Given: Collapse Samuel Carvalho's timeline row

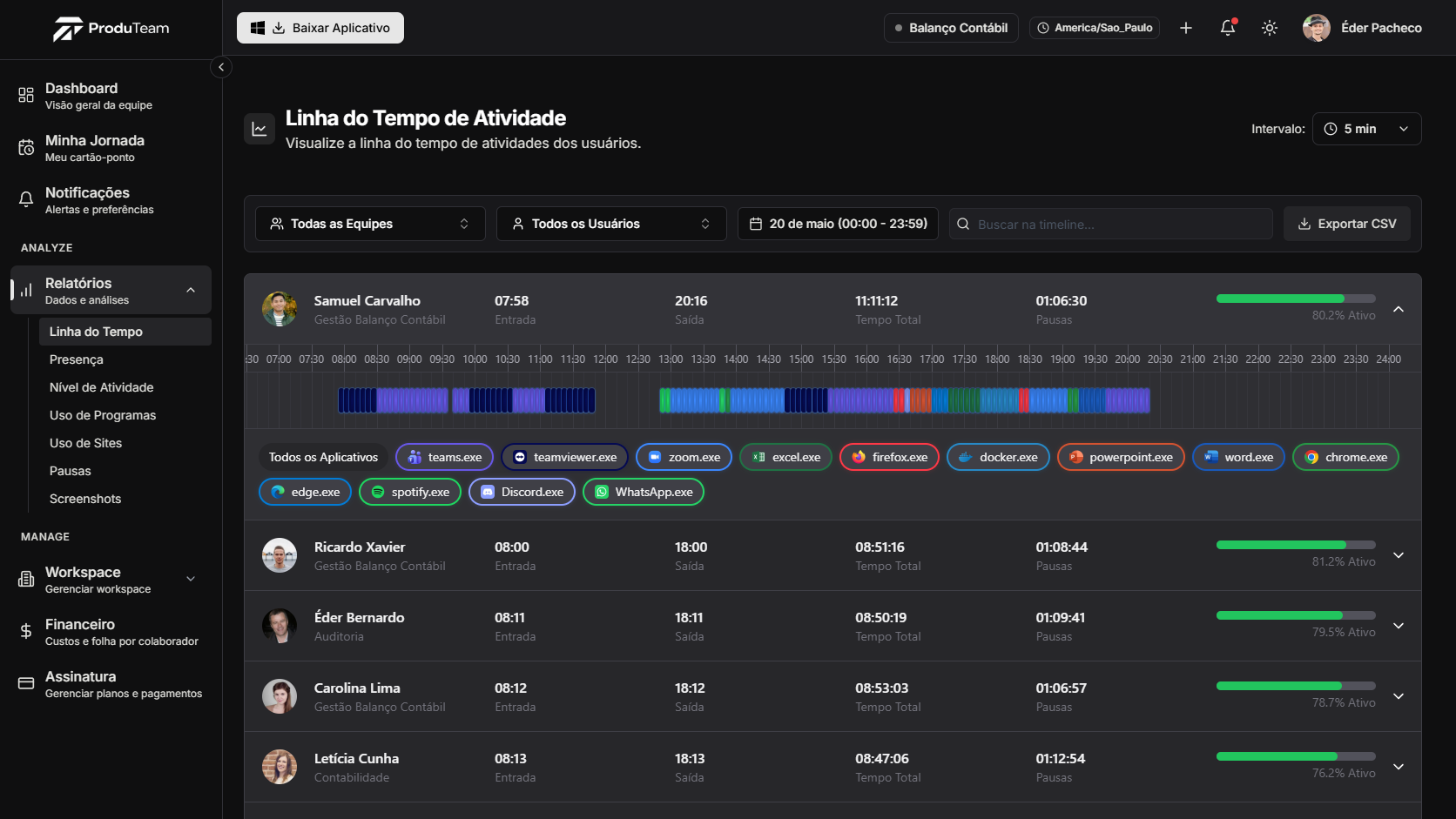Looking at the screenshot, I should (x=1399, y=309).
